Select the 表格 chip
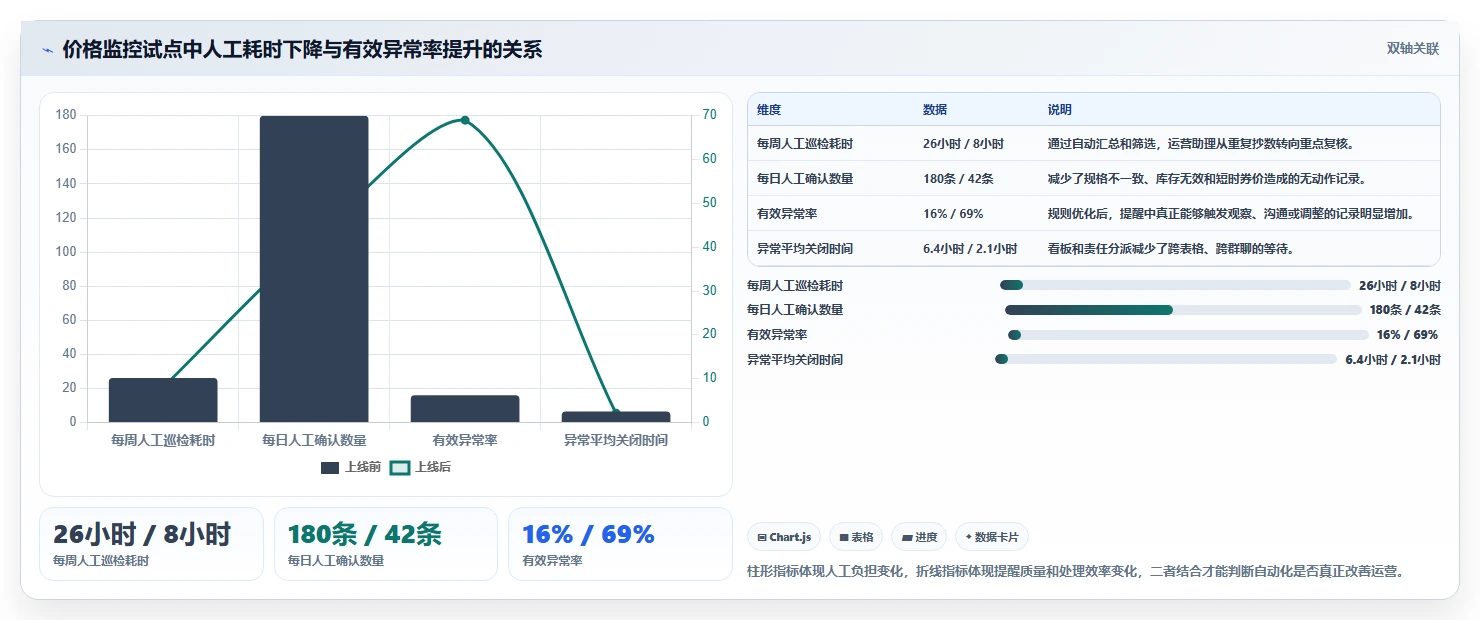Viewport: 1480px width, 620px height. pos(856,537)
